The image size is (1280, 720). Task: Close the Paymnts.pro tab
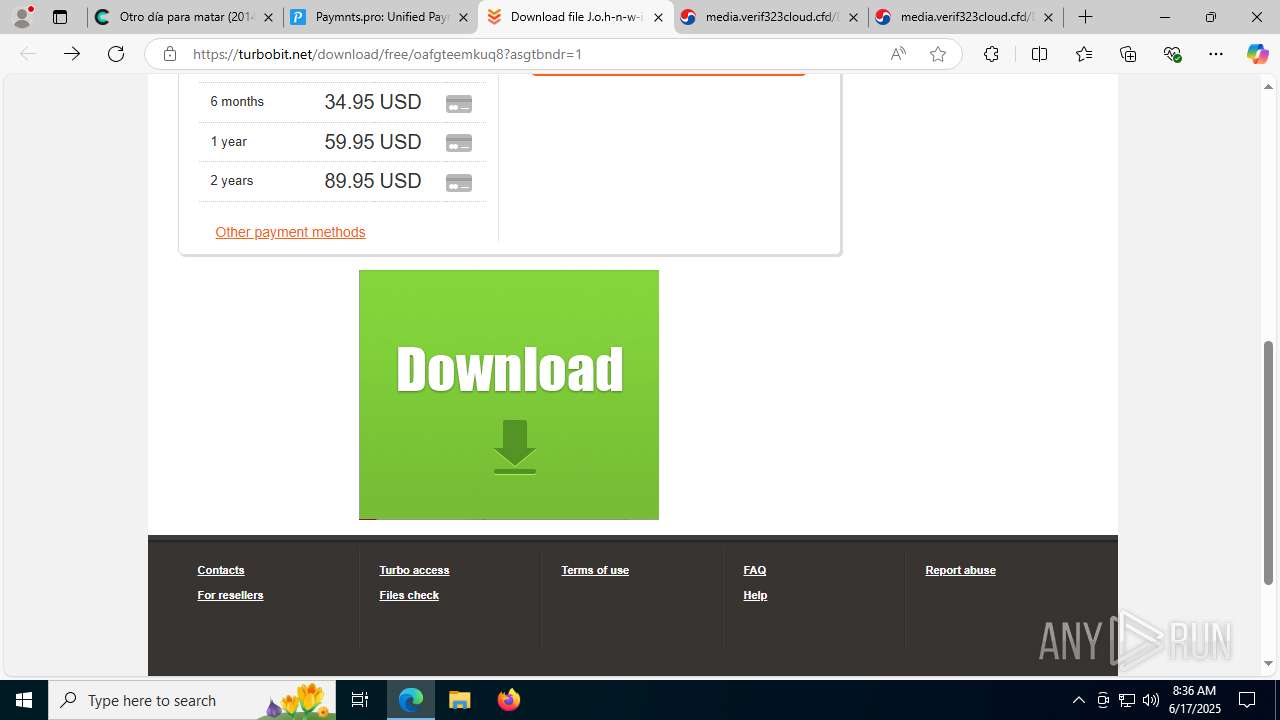(463, 17)
